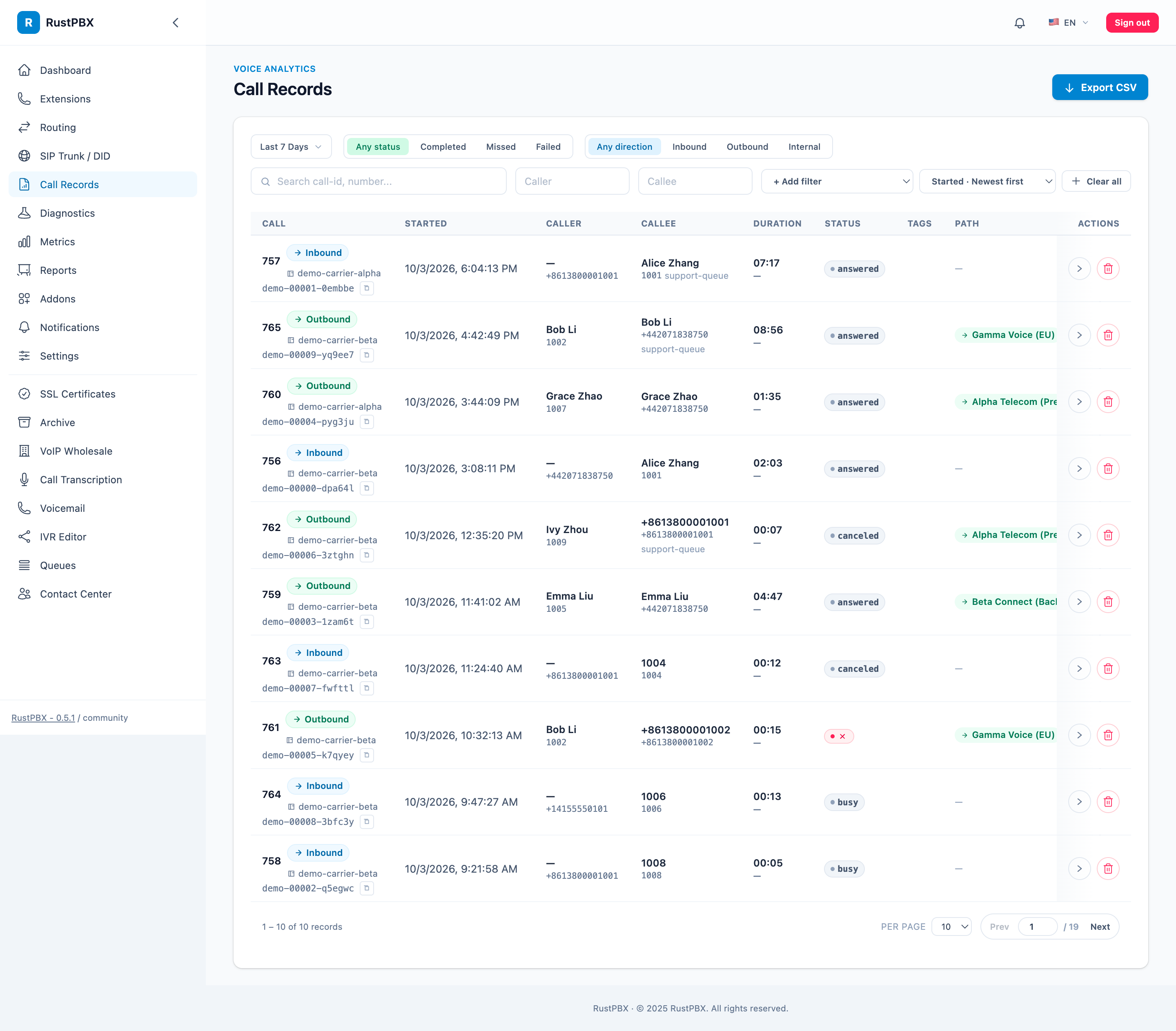Delete call record 764 with the trash icon

tap(1108, 802)
